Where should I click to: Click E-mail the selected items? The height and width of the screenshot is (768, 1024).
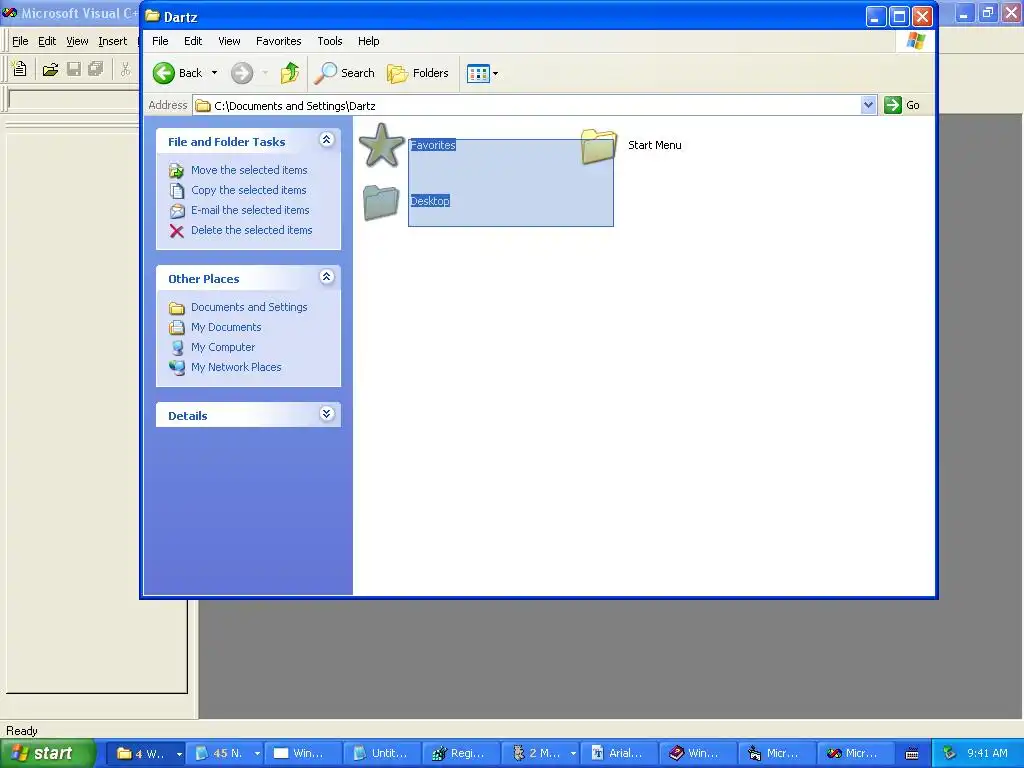click(x=250, y=210)
